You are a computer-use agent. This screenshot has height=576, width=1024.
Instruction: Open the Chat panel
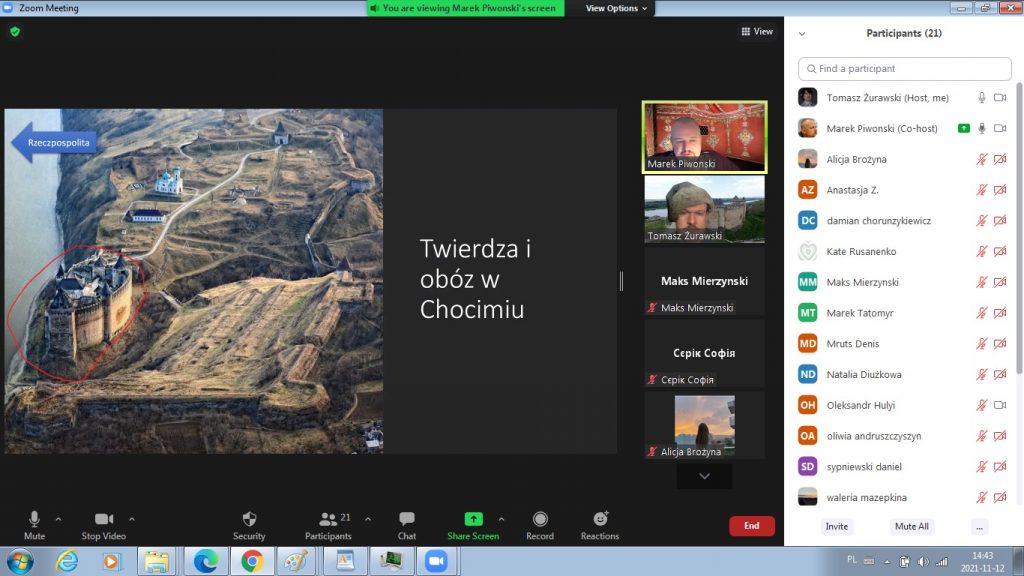[407, 519]
